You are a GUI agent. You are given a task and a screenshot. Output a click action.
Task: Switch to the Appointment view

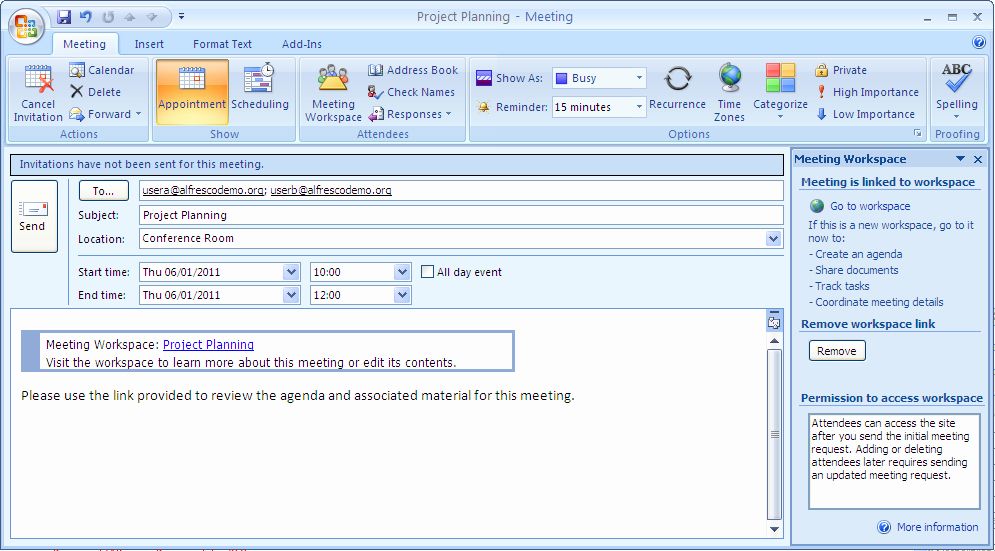pyautogui.click(x=192, y=91)
